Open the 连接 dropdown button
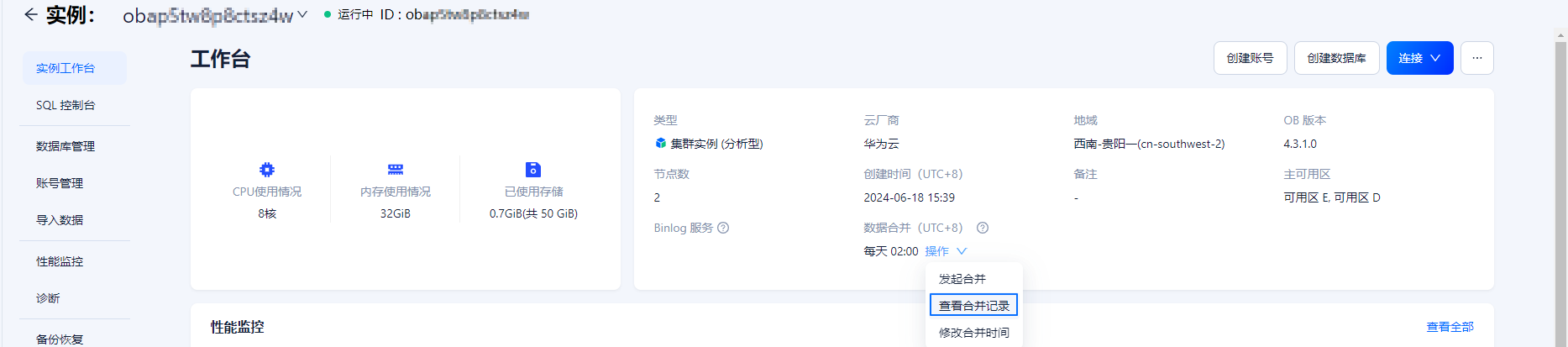Viewport: 1568px width, 347px height. click(x=1419, y=58)
